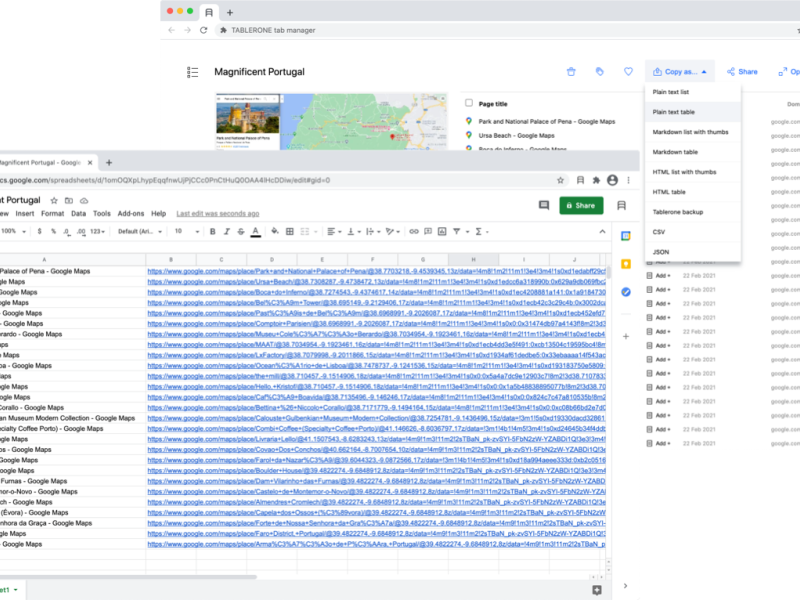This screenshot has height=600, width=800.
Task: Open the tag icon in Tablerone header
Action: (x=599, y=72)
